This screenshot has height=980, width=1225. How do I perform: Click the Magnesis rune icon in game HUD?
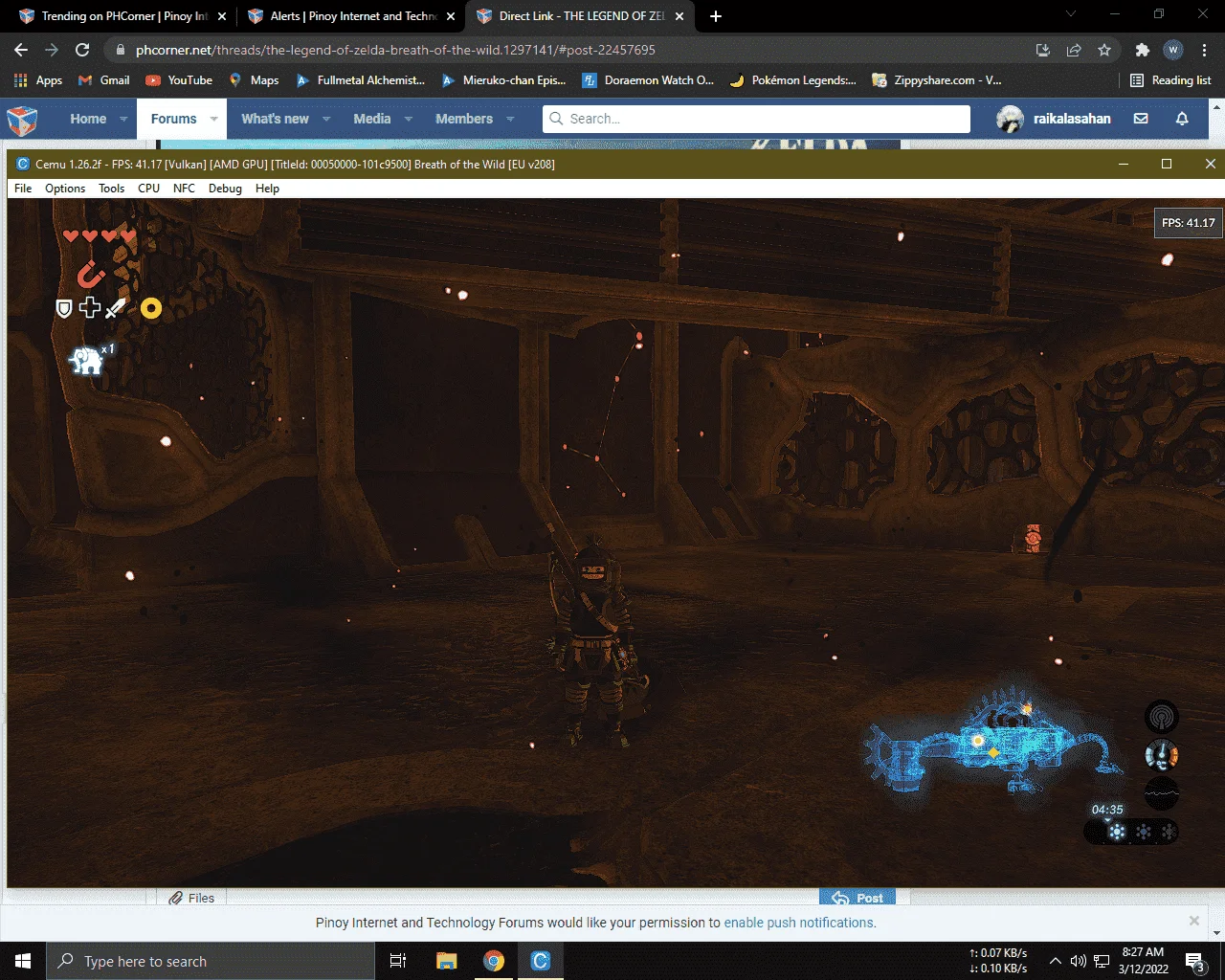pyautogui.click(x=91, y=275)
